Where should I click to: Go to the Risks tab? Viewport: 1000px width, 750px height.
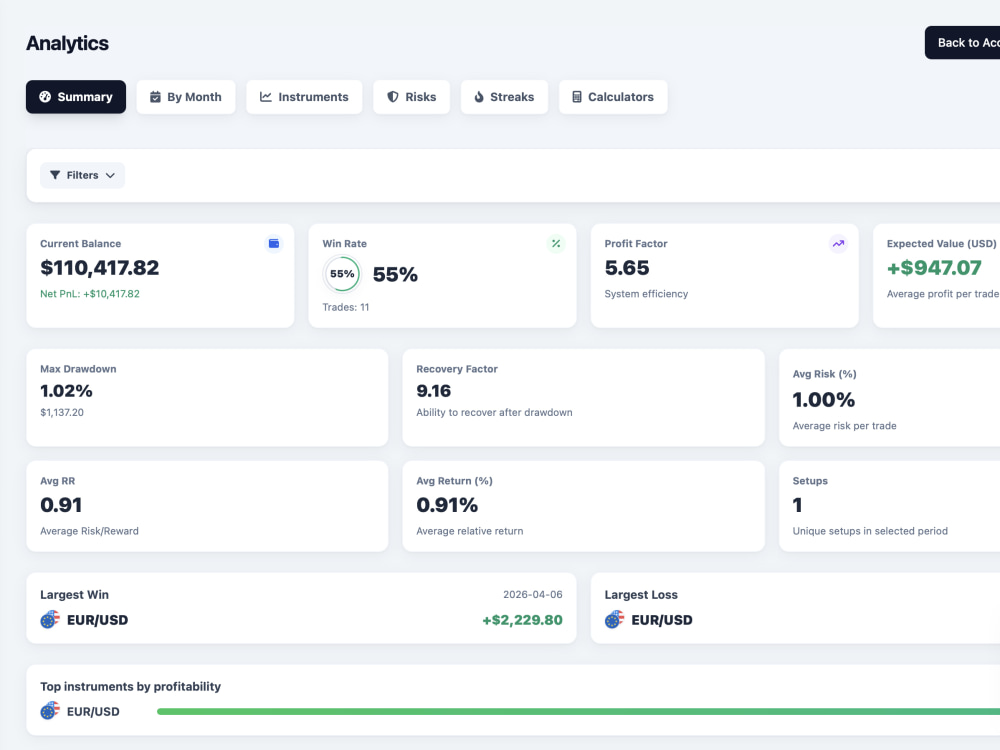(x=411, y=97)
